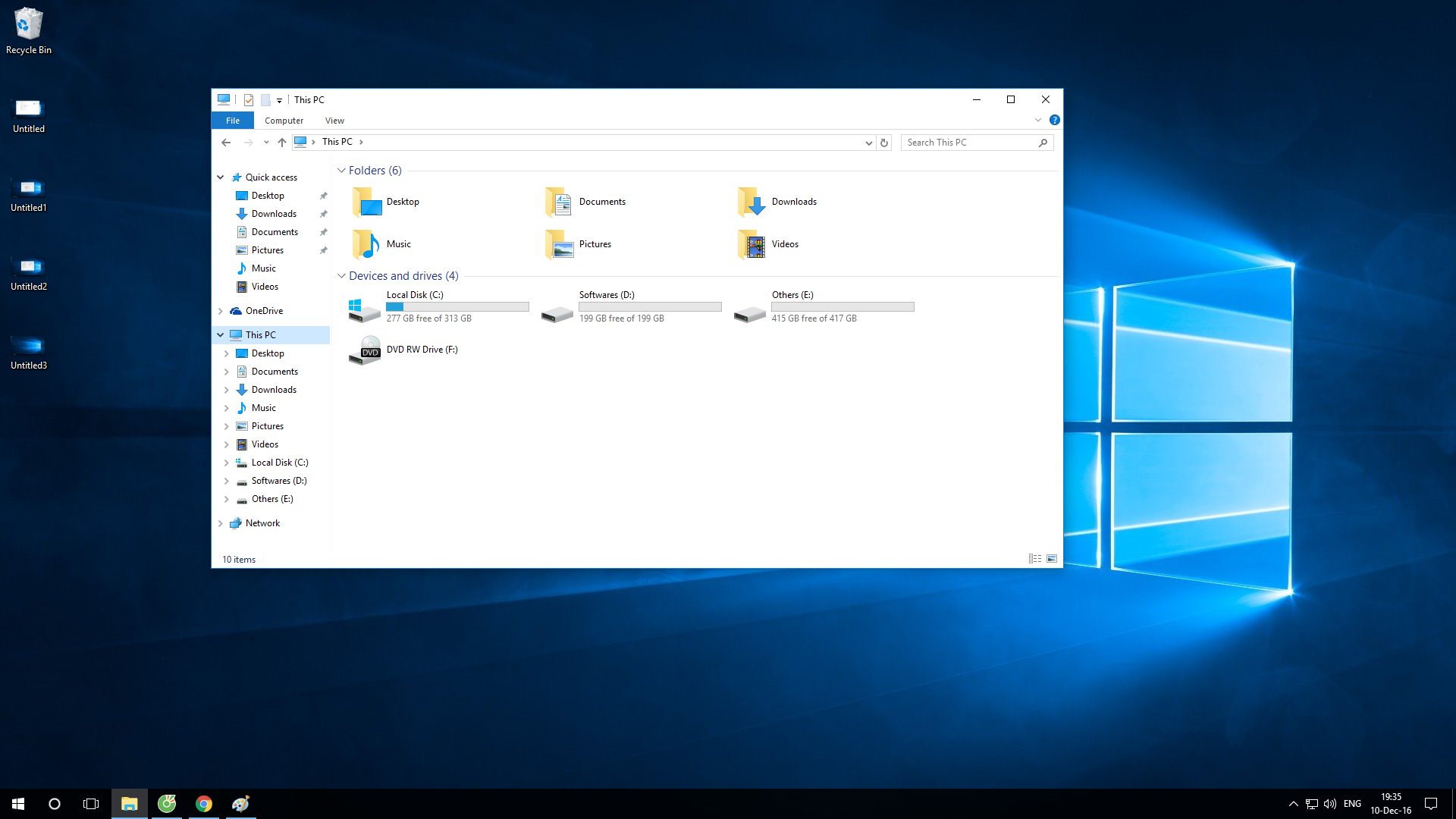
Task: Unpin Downloads from Quick access
Action: coord(324,214)
